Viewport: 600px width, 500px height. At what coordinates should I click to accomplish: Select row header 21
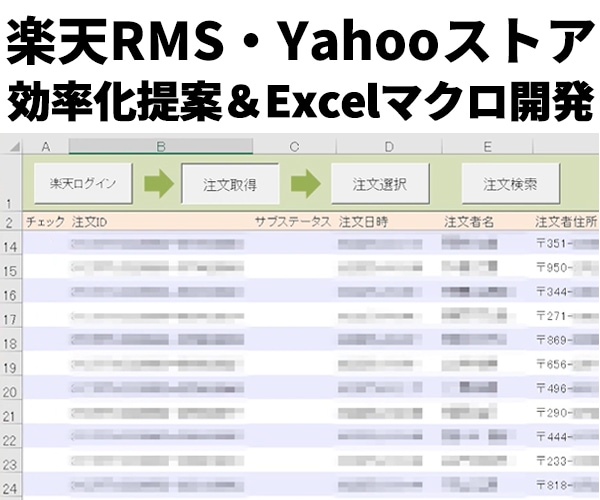point(11,413)
